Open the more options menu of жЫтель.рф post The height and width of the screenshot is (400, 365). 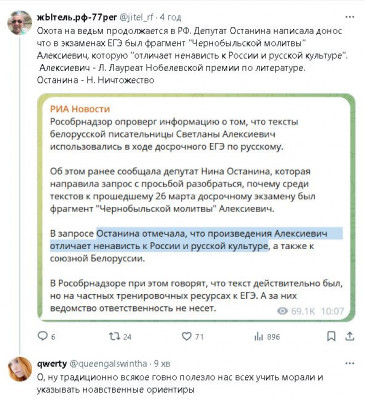tap(349, 17)
